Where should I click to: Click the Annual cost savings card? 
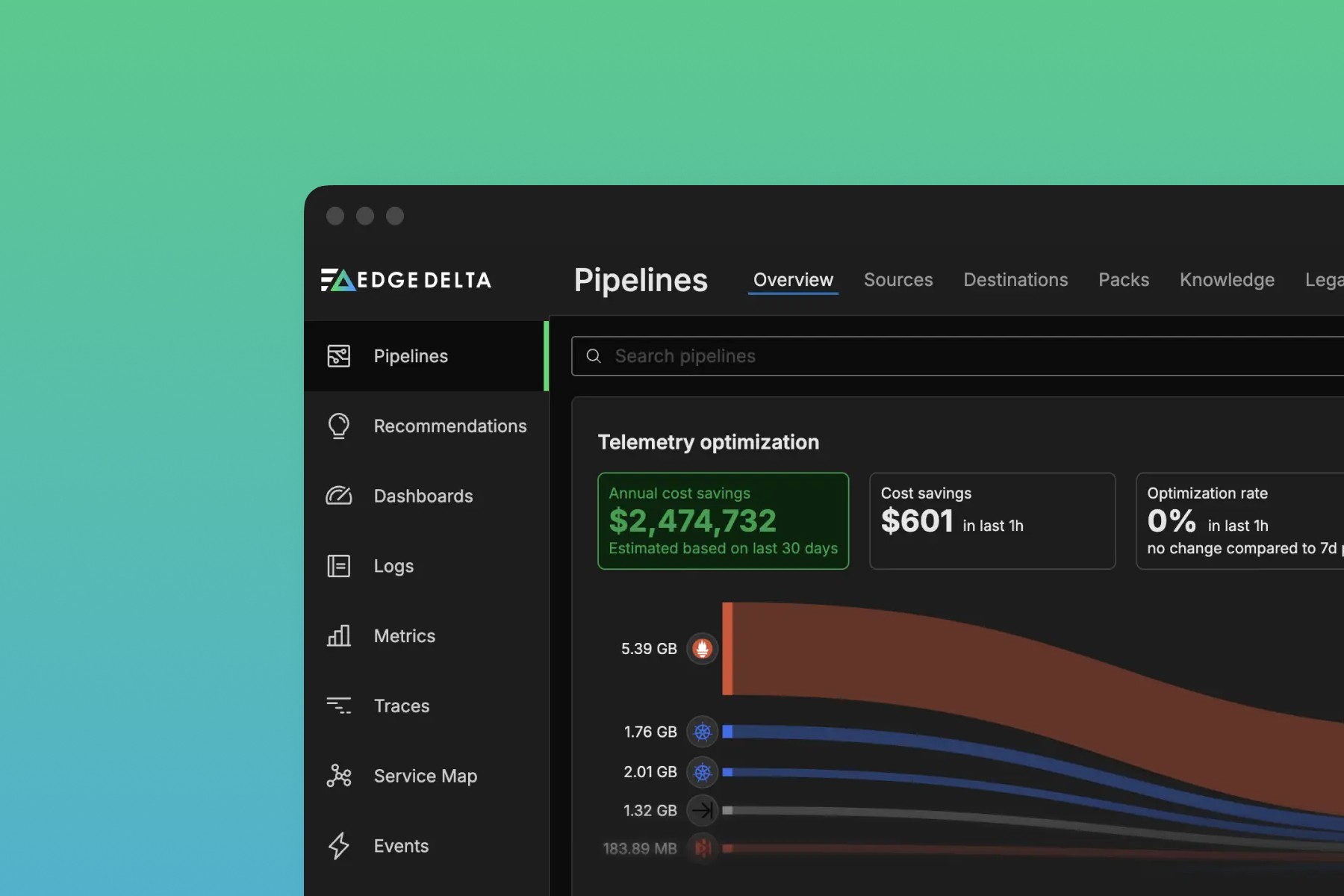[x=723, y=520]
